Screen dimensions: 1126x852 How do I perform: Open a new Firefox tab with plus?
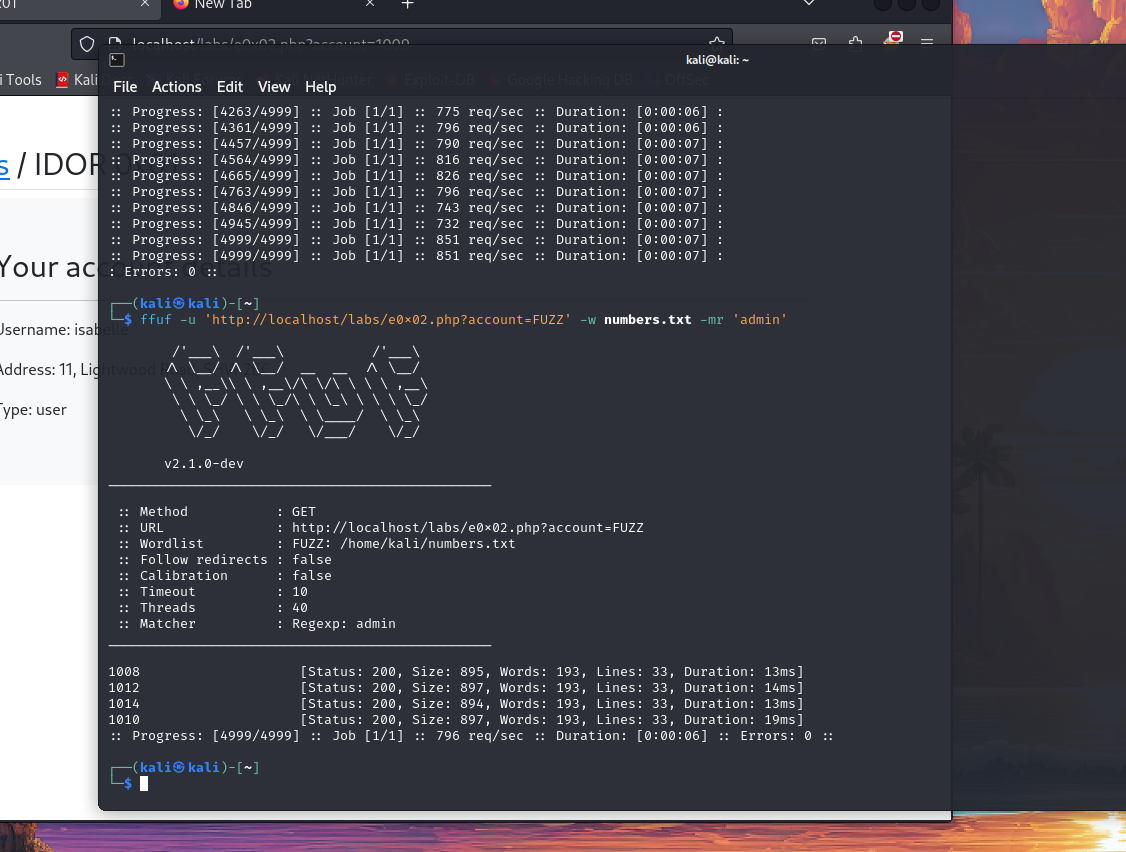[407, 4]
